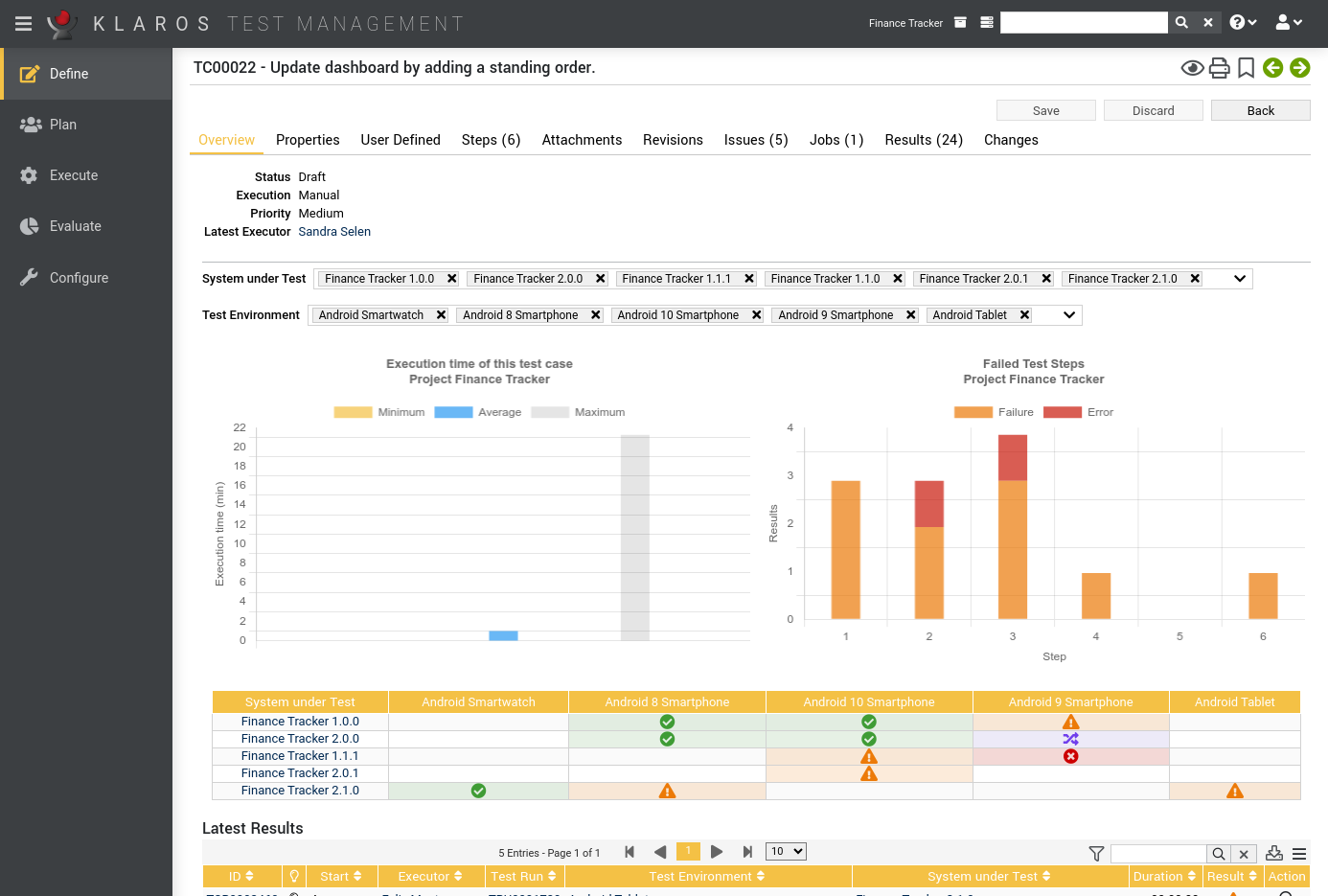Image resolution: width=1328 pixels, height=896 pixels.
Task: Remove Android Tablet from test environments
Action: [x=1024, y=315]
